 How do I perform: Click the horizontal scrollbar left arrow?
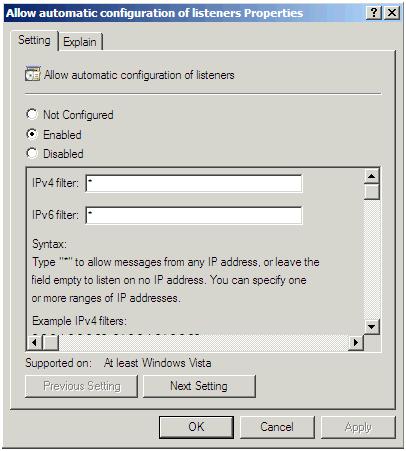34,342
